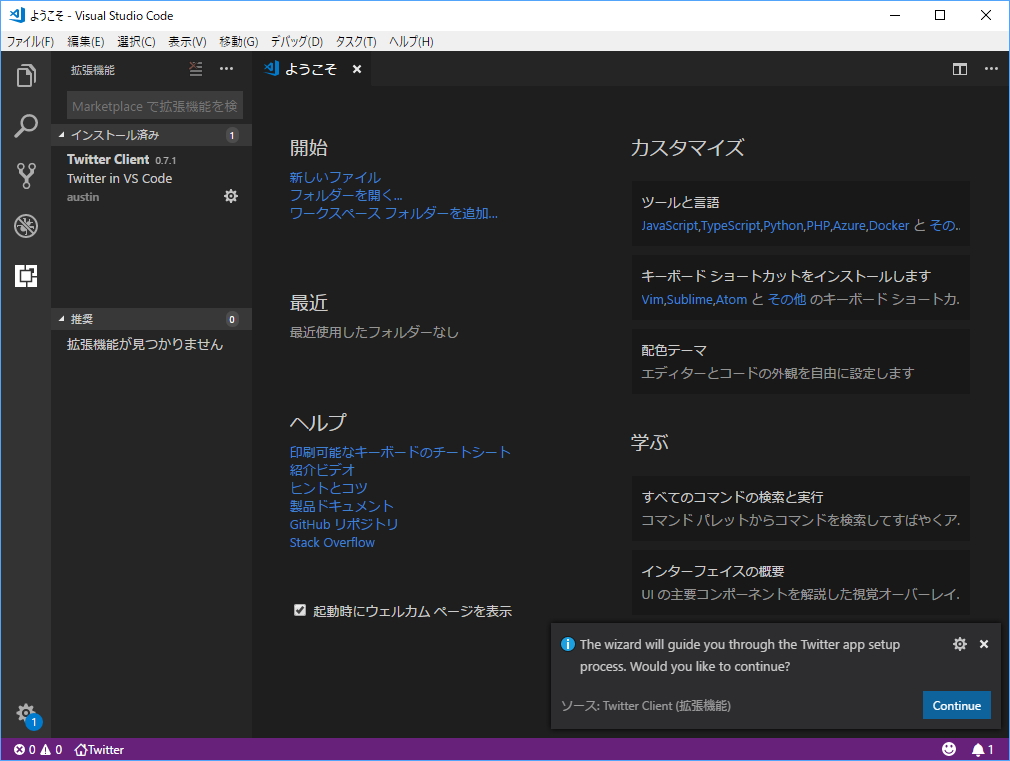Open the notification settings gear in the Twitter popup
1010x761 pixels.
(x=960, y=644)
